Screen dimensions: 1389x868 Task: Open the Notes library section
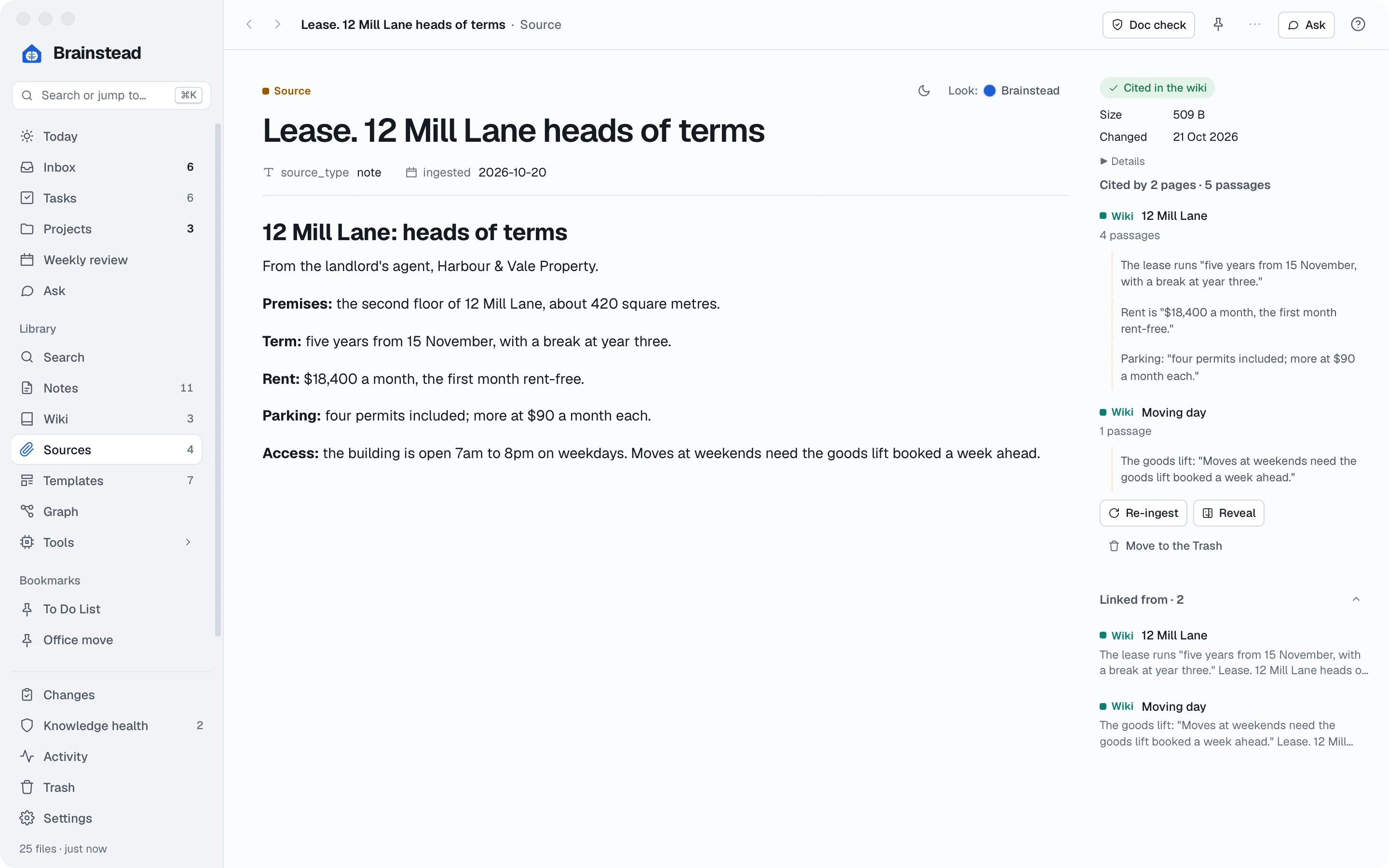click(x=107, y=388)
